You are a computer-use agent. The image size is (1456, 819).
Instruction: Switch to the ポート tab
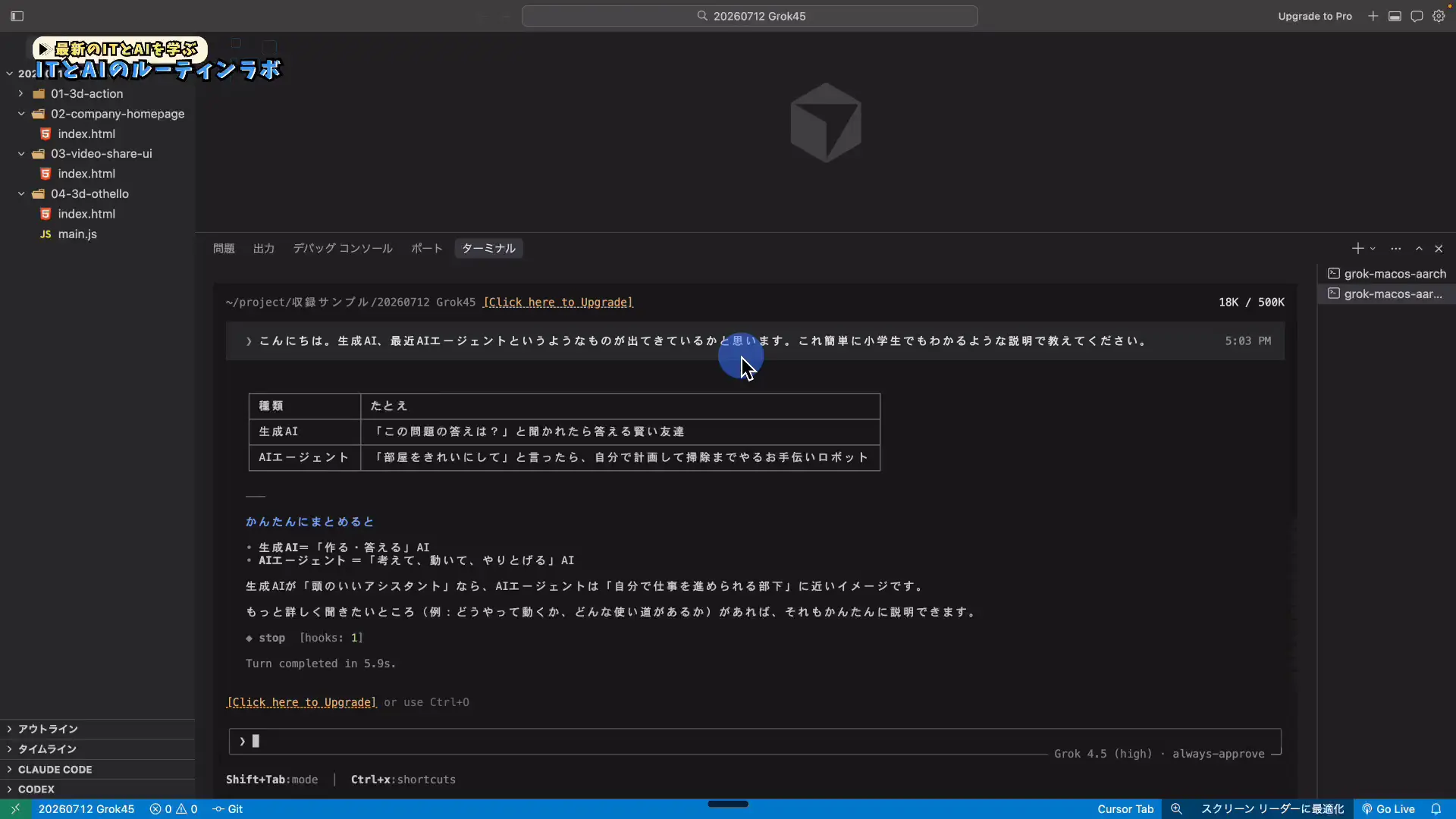tap(427, 249)
